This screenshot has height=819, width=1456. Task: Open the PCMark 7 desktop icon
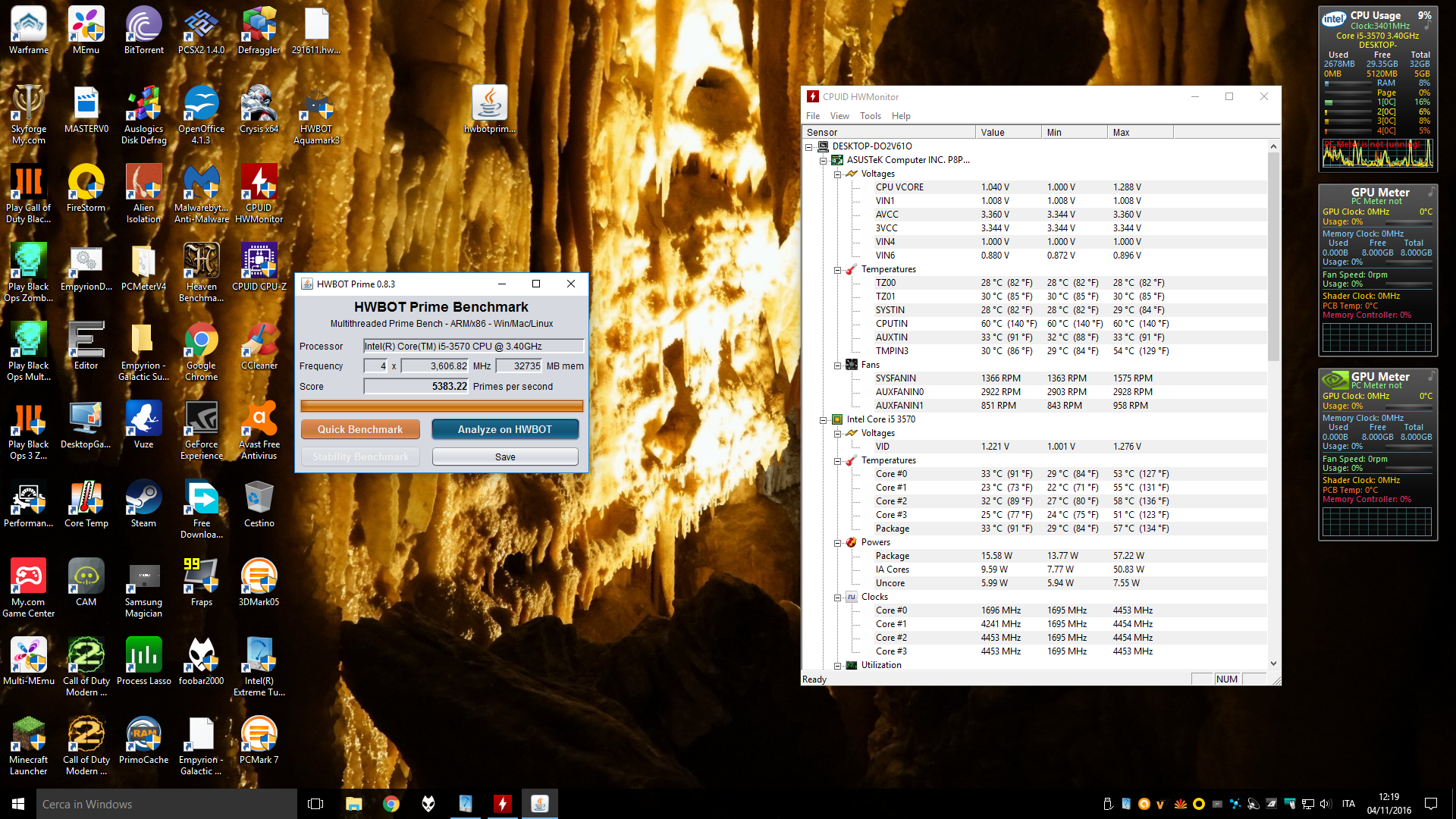(259, 741)
